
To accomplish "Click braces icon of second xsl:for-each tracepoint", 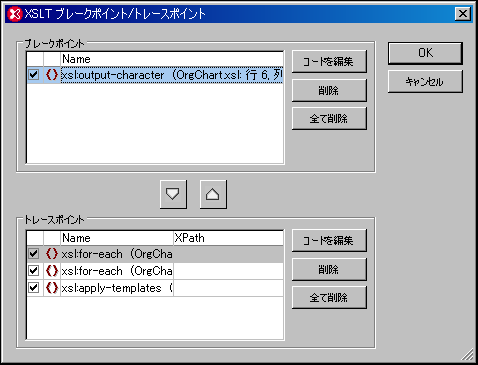I will tap(52, 271).
